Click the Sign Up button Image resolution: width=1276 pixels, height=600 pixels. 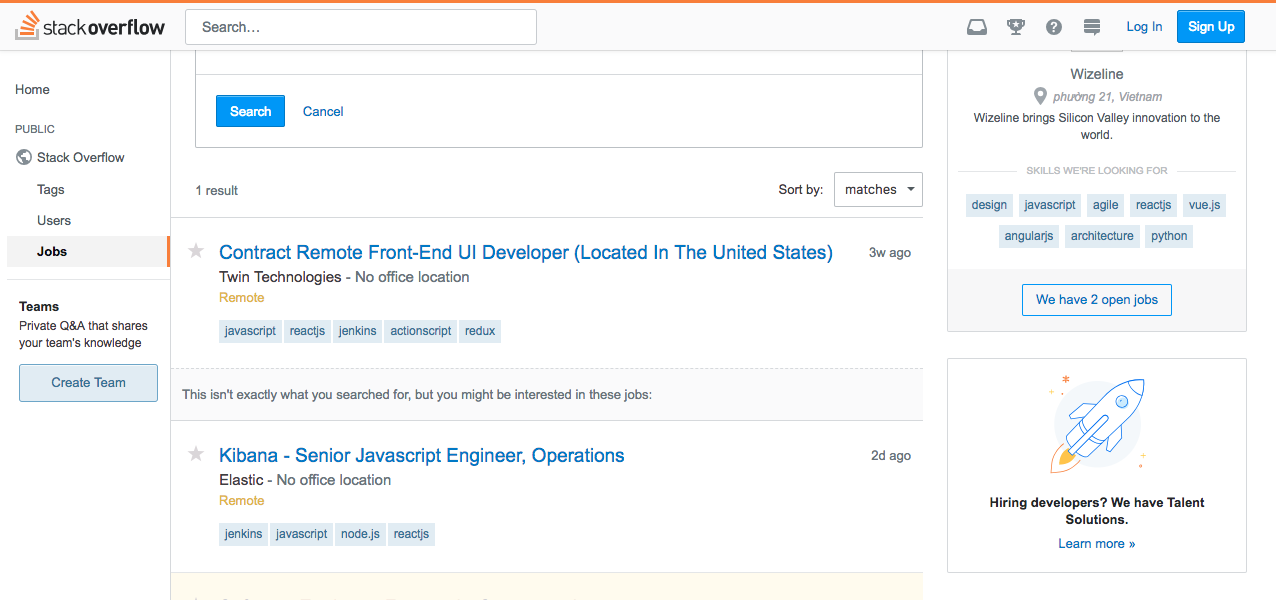[1210, 27]
